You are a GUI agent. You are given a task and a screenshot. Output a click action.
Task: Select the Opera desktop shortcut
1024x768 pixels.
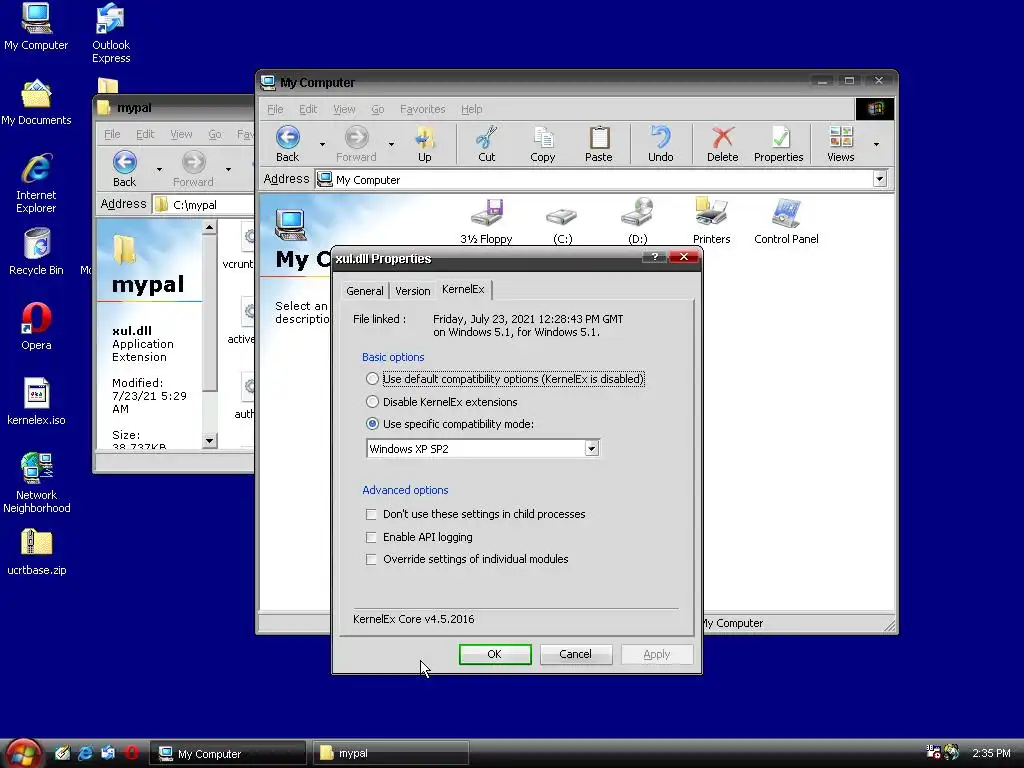pos(36,327)
